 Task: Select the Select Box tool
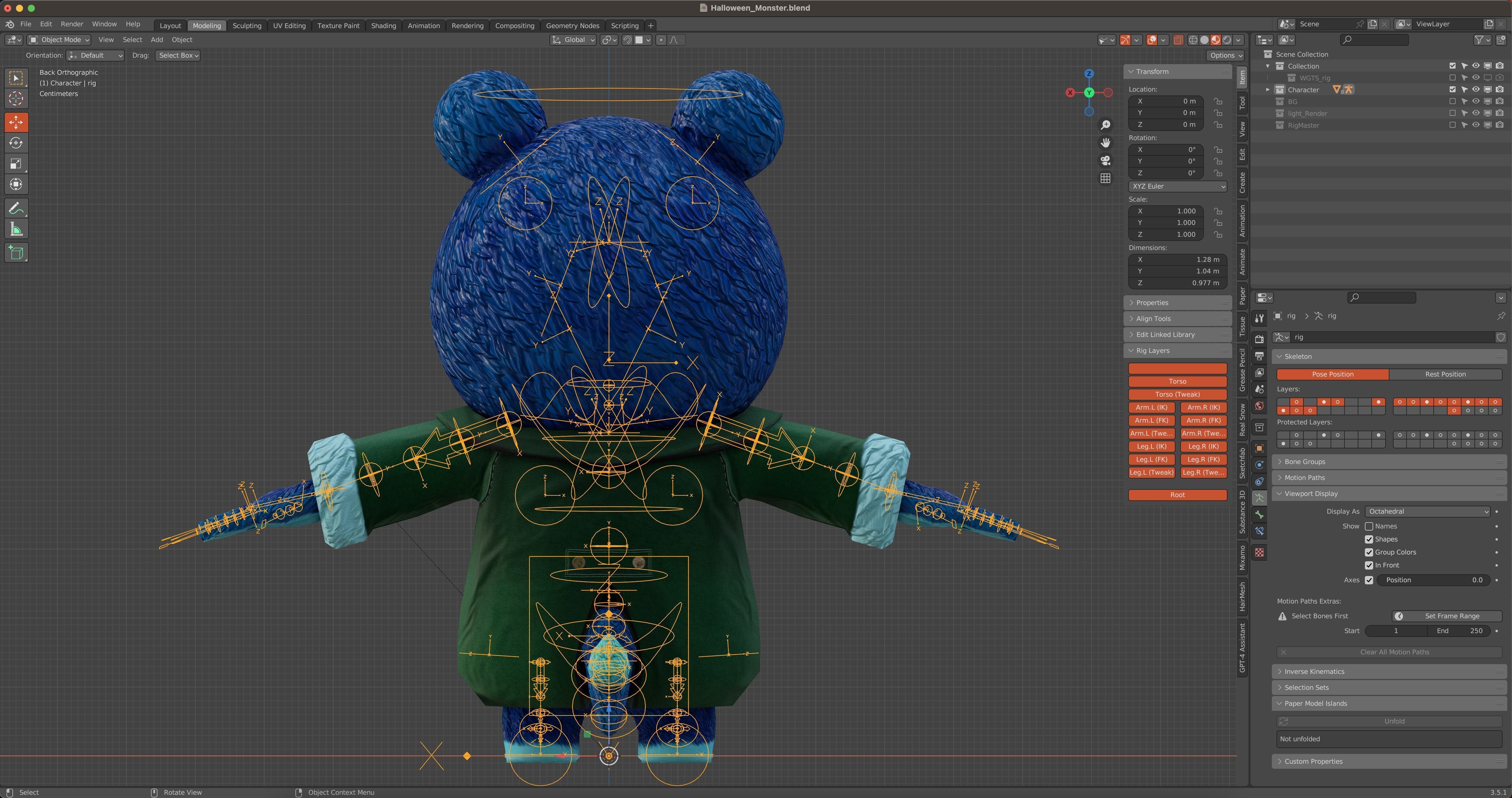tap(17, 78)
